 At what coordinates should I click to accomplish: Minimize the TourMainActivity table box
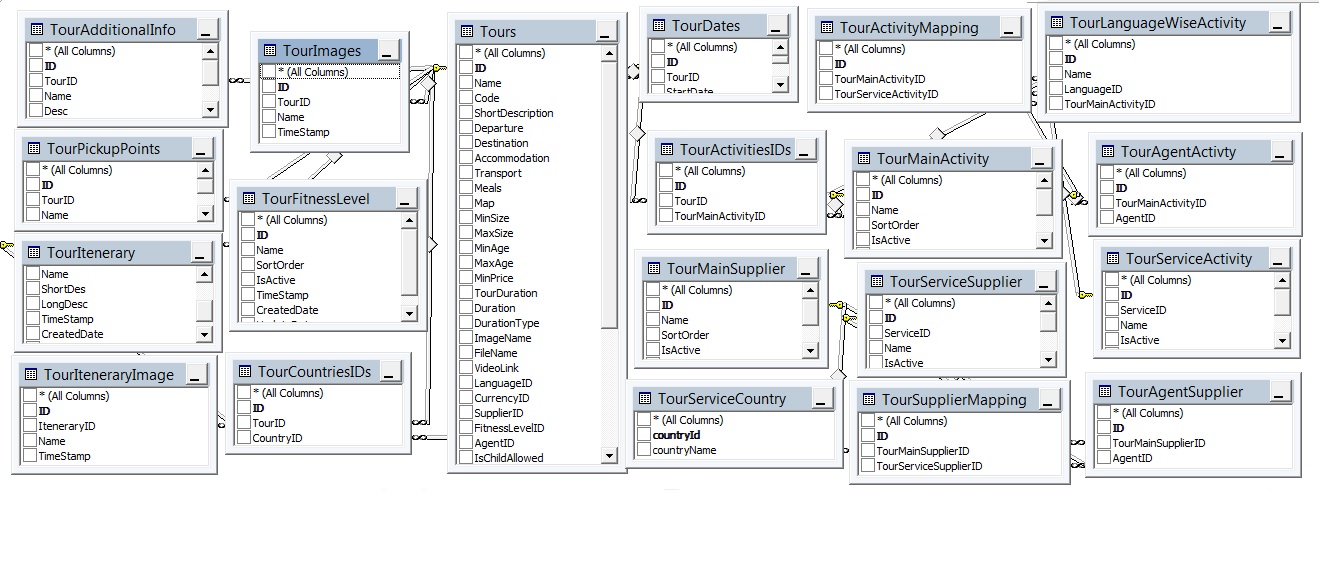pos(1041,160)
